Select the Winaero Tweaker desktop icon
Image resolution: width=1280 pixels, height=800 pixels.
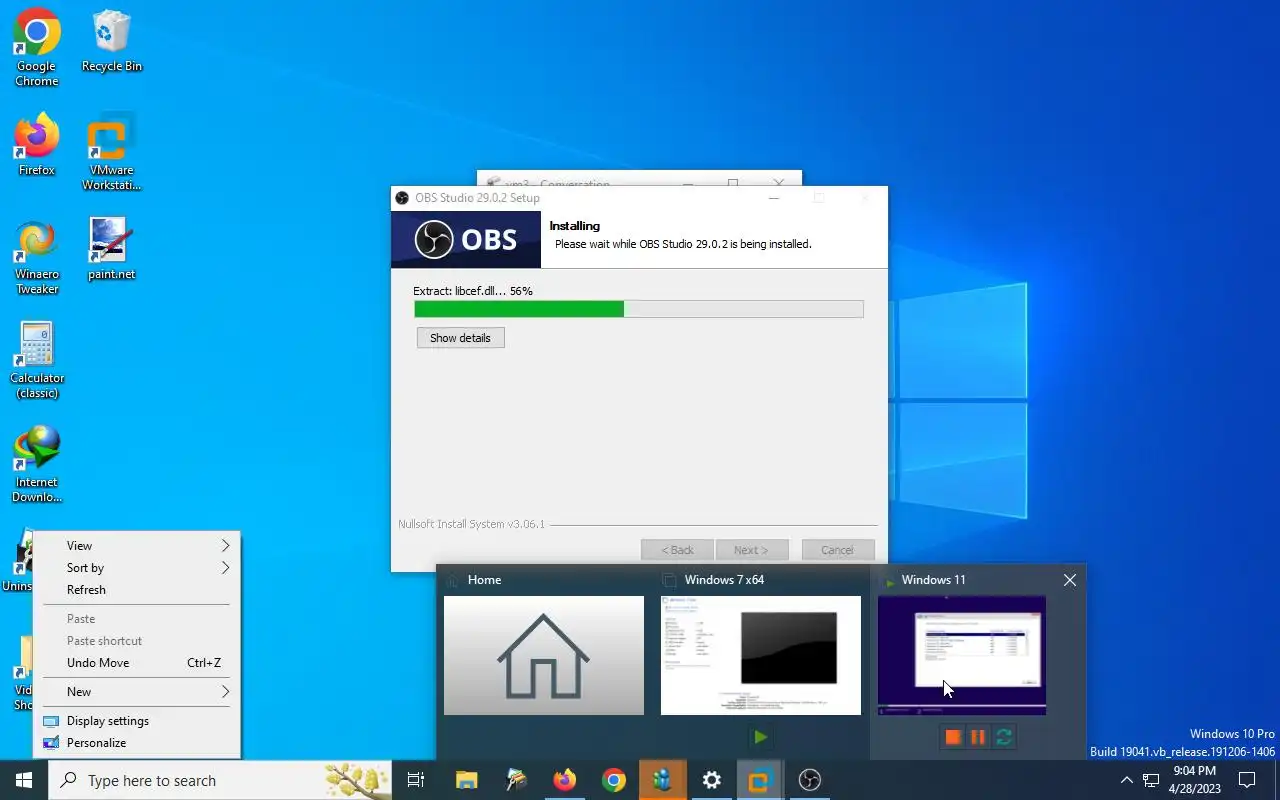pos(37,257)
